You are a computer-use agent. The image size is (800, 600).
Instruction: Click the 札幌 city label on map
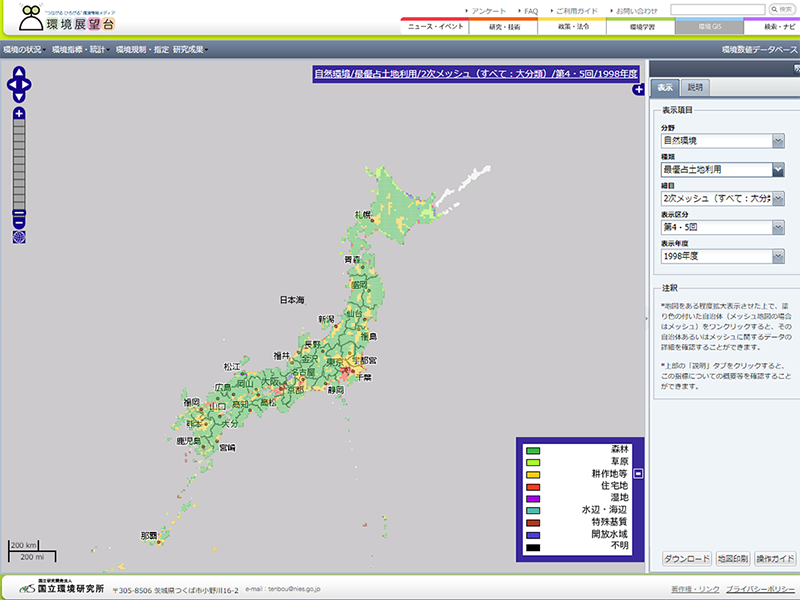(363, 215)
